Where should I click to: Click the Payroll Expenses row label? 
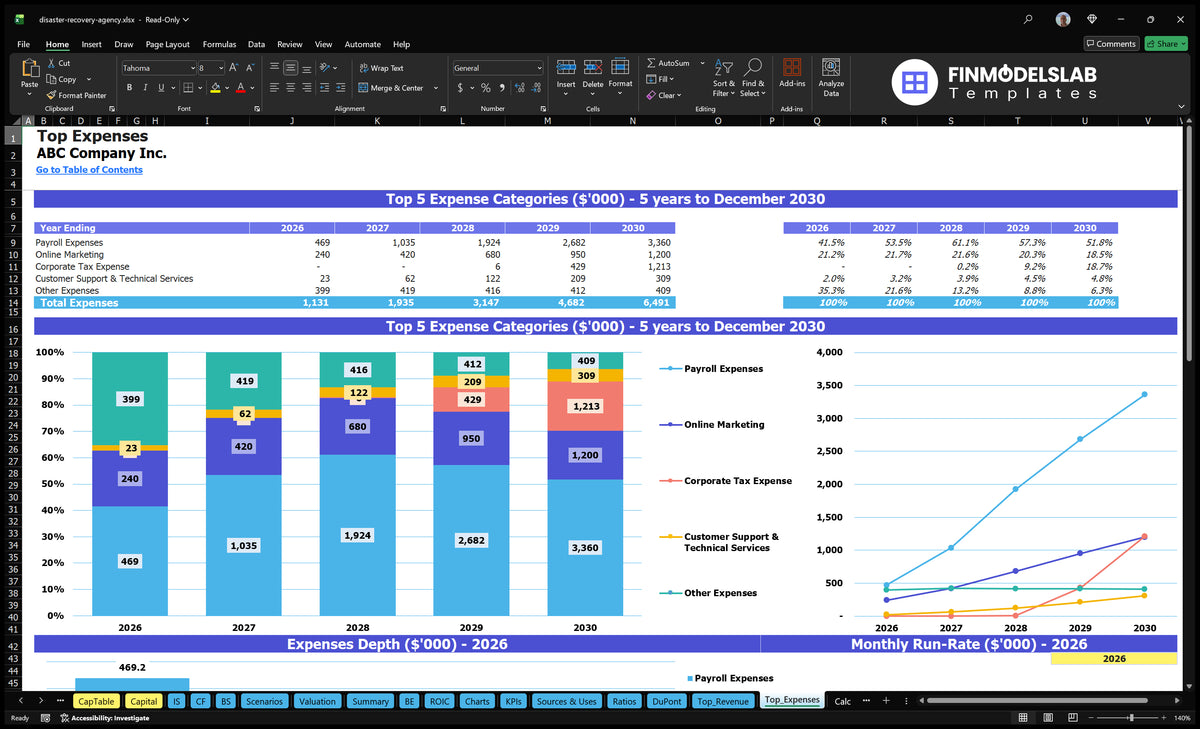[69, 243]
